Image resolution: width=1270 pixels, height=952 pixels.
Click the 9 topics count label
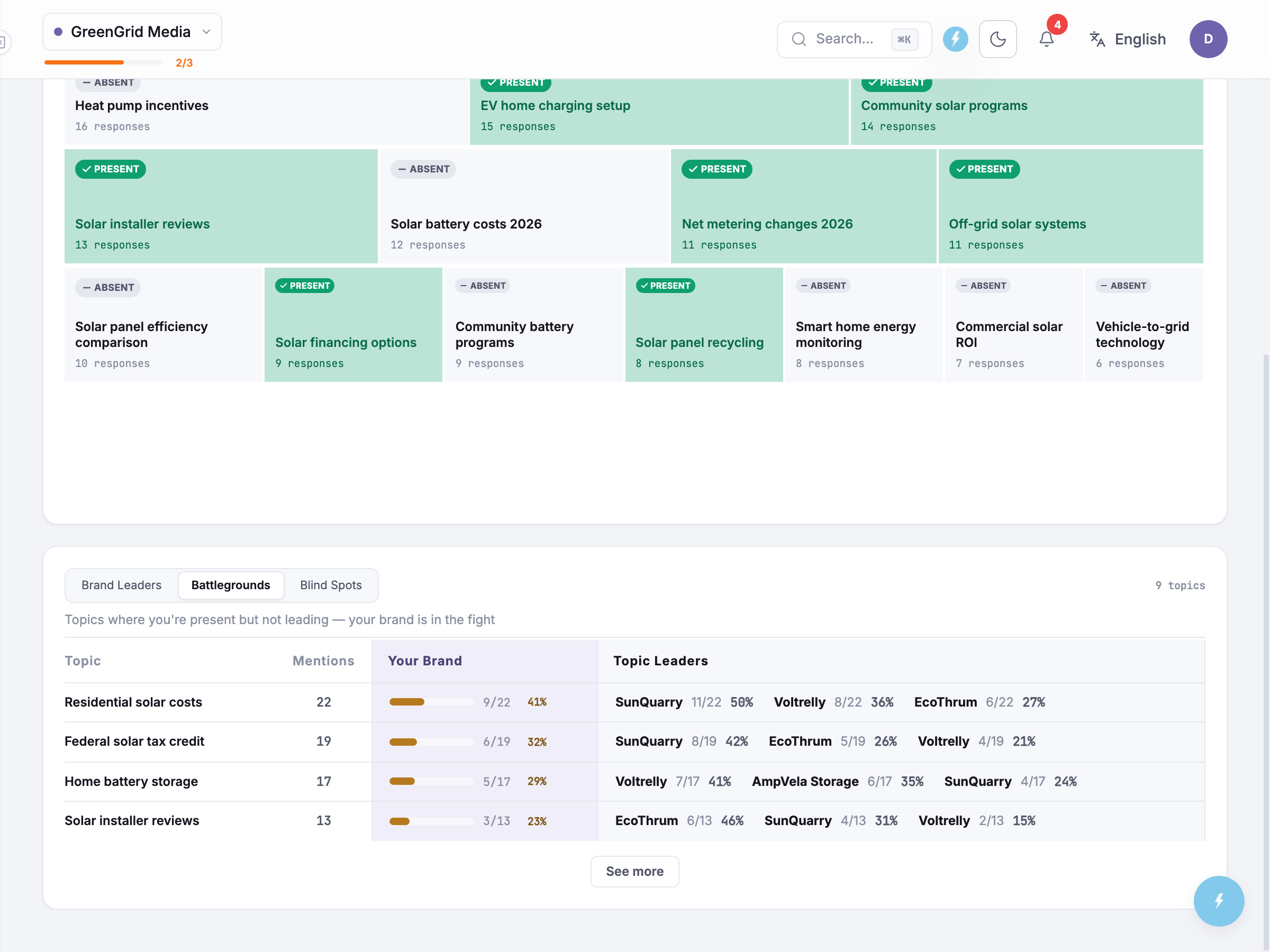tap(1180, 585)
